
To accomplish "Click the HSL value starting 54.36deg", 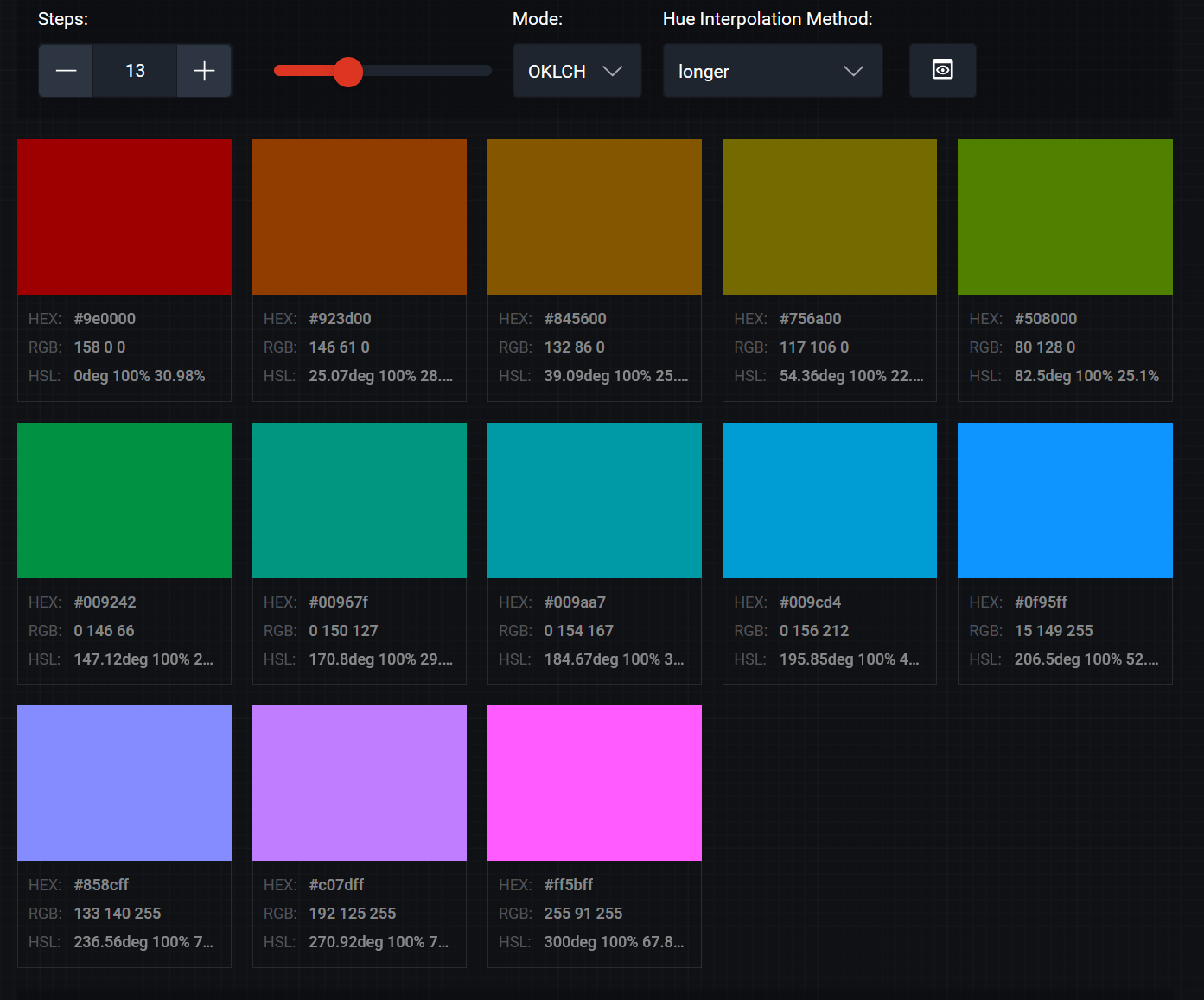I will [851, 376].
